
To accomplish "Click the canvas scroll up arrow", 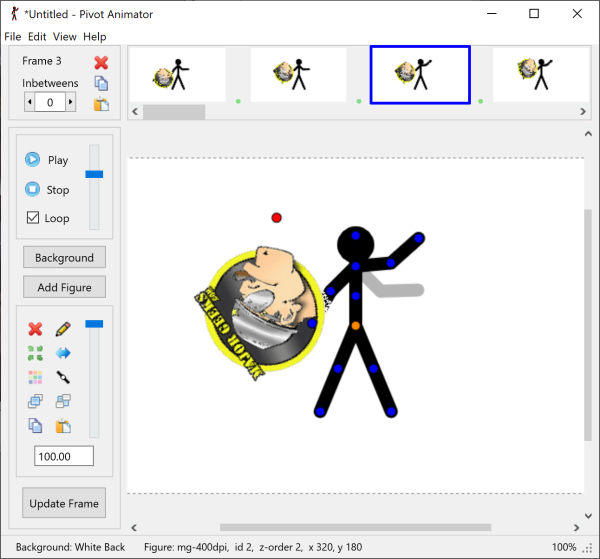I will click(588, 134).
